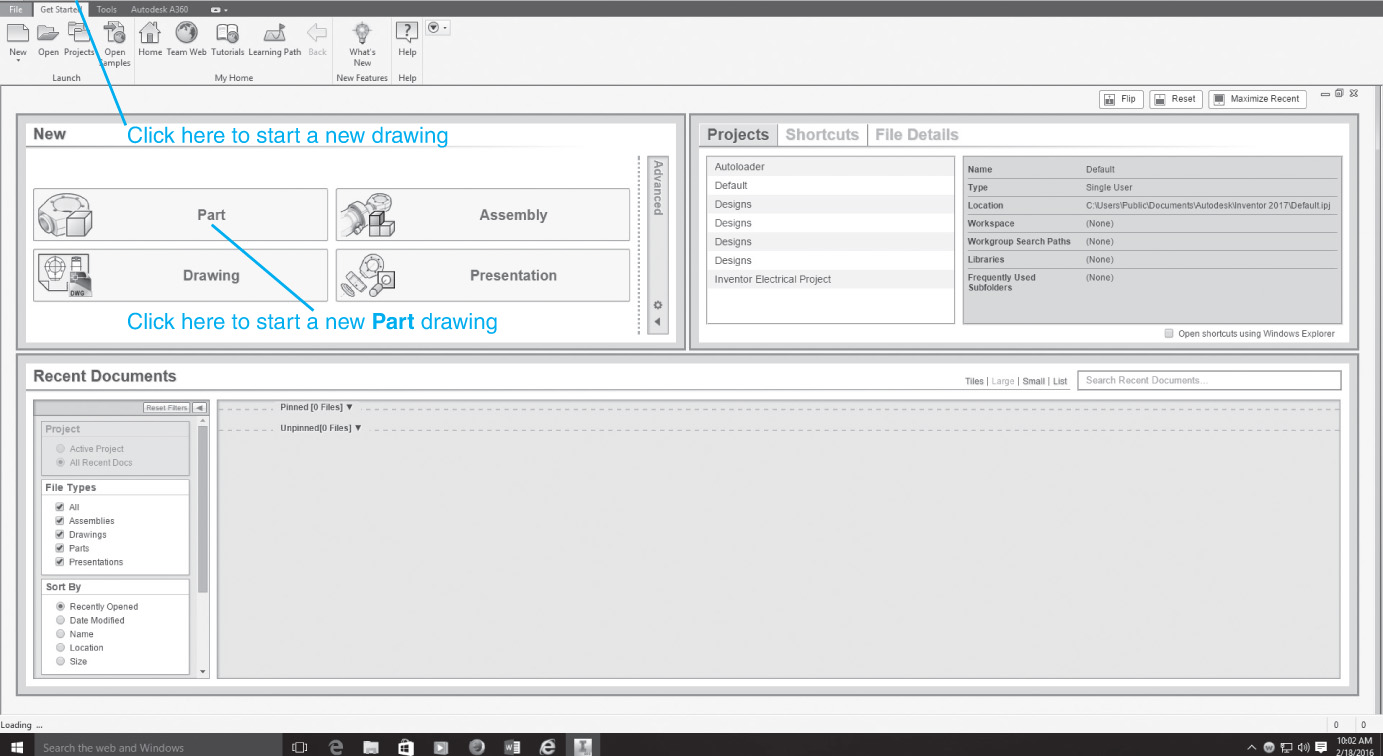
Task: Start a new Part document
Action: click(x=180, y=214)
